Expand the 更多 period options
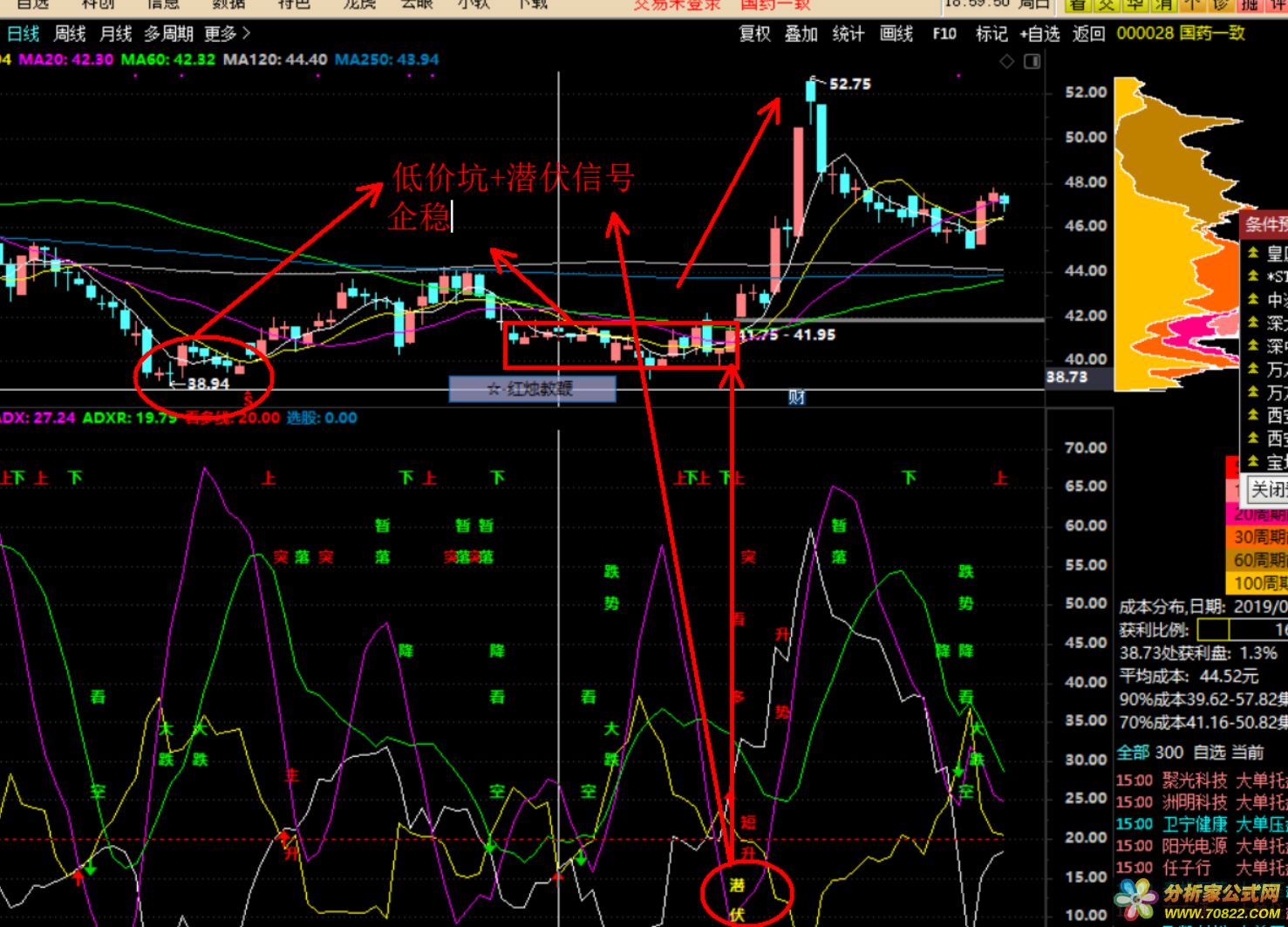This screenshot has width=1288, height=927. 227,34
